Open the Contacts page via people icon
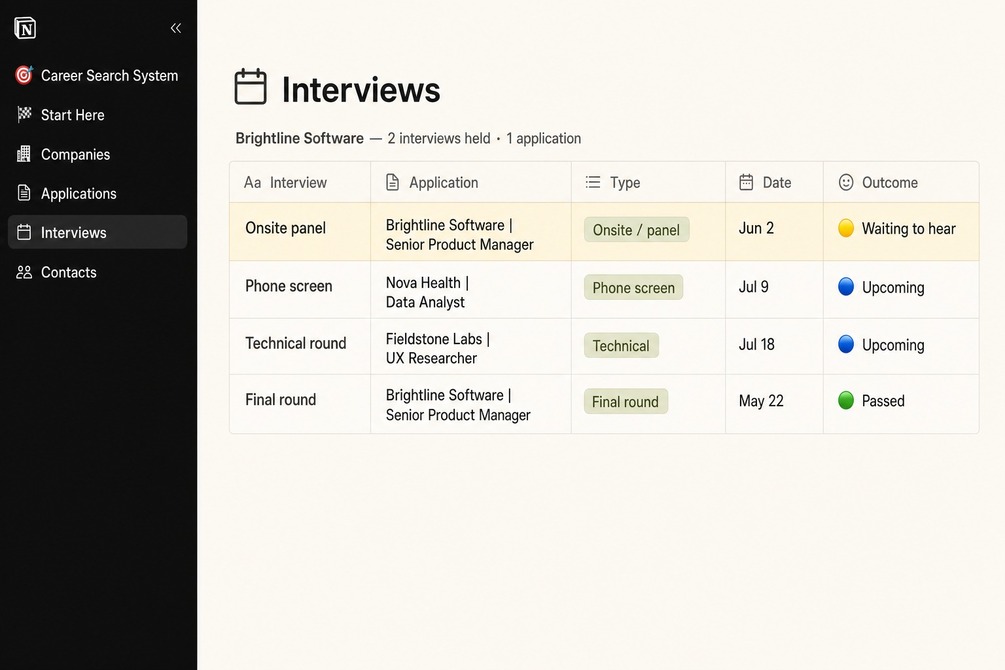 pyautogui.click(x=24, y=272)
